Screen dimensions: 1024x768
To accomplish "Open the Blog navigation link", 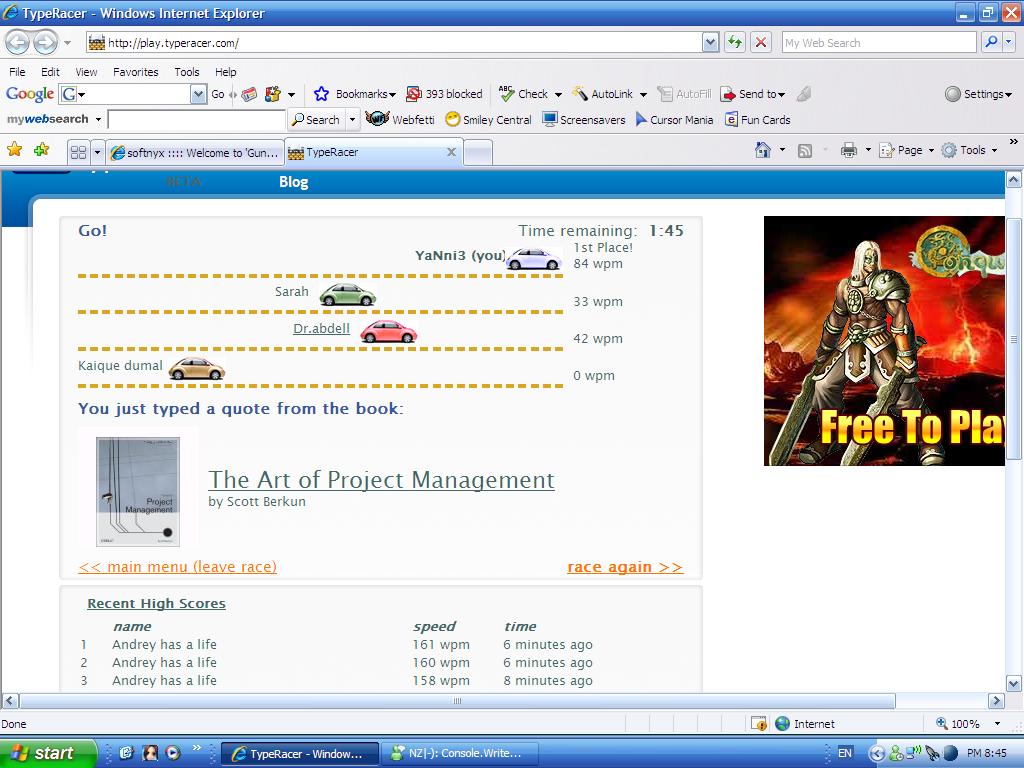I will point(294,182).
